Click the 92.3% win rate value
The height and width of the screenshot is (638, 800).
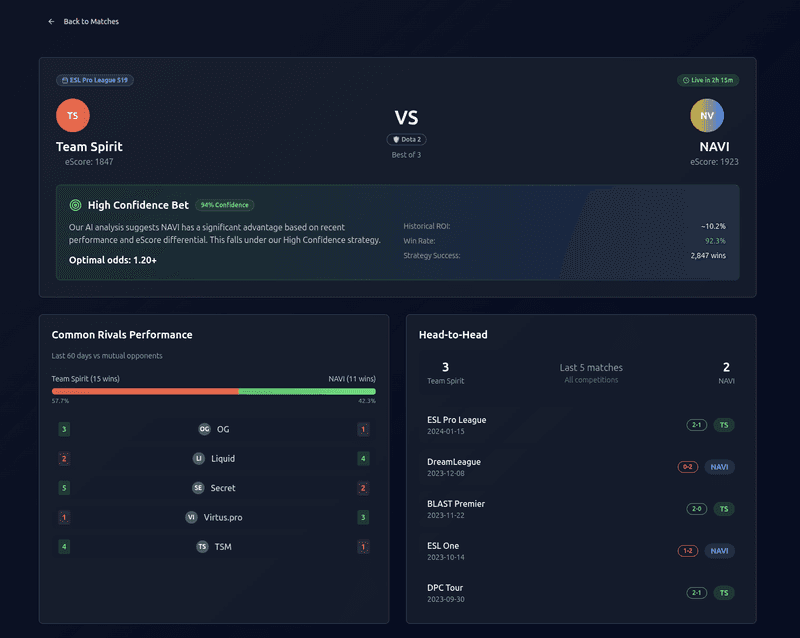[715, 241]
